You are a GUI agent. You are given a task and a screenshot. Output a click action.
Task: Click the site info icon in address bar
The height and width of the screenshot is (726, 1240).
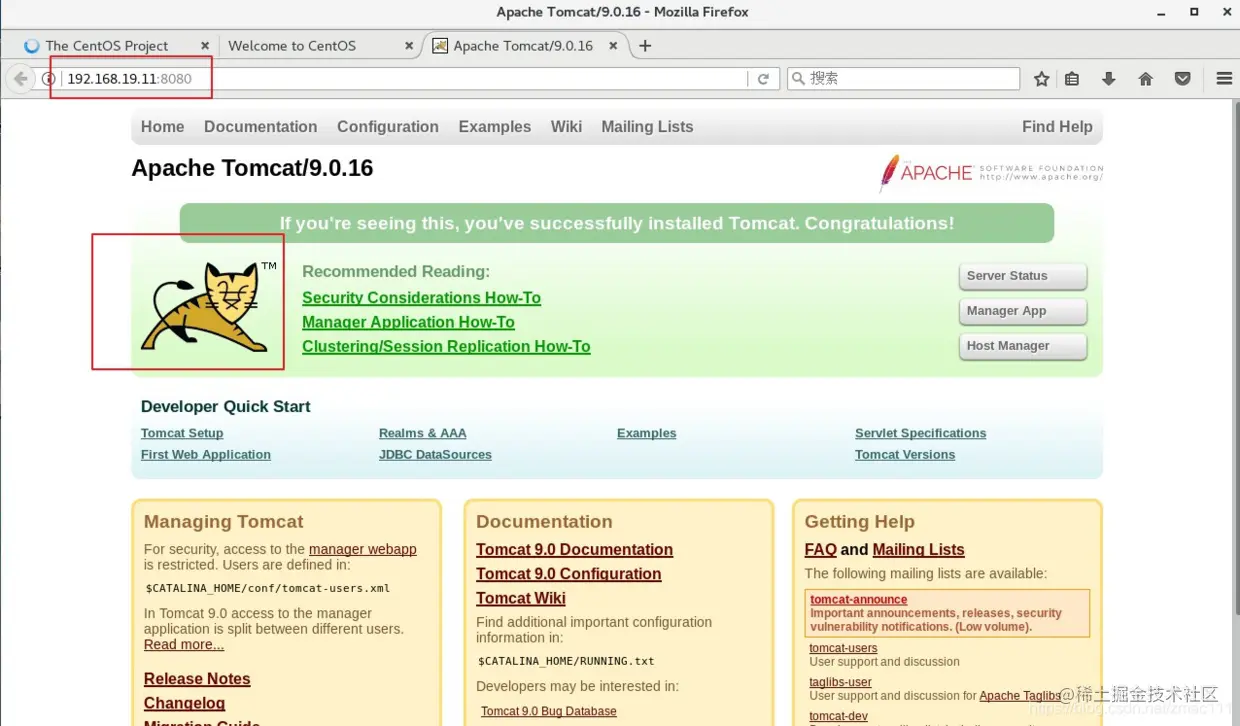[x=48, y=79]
